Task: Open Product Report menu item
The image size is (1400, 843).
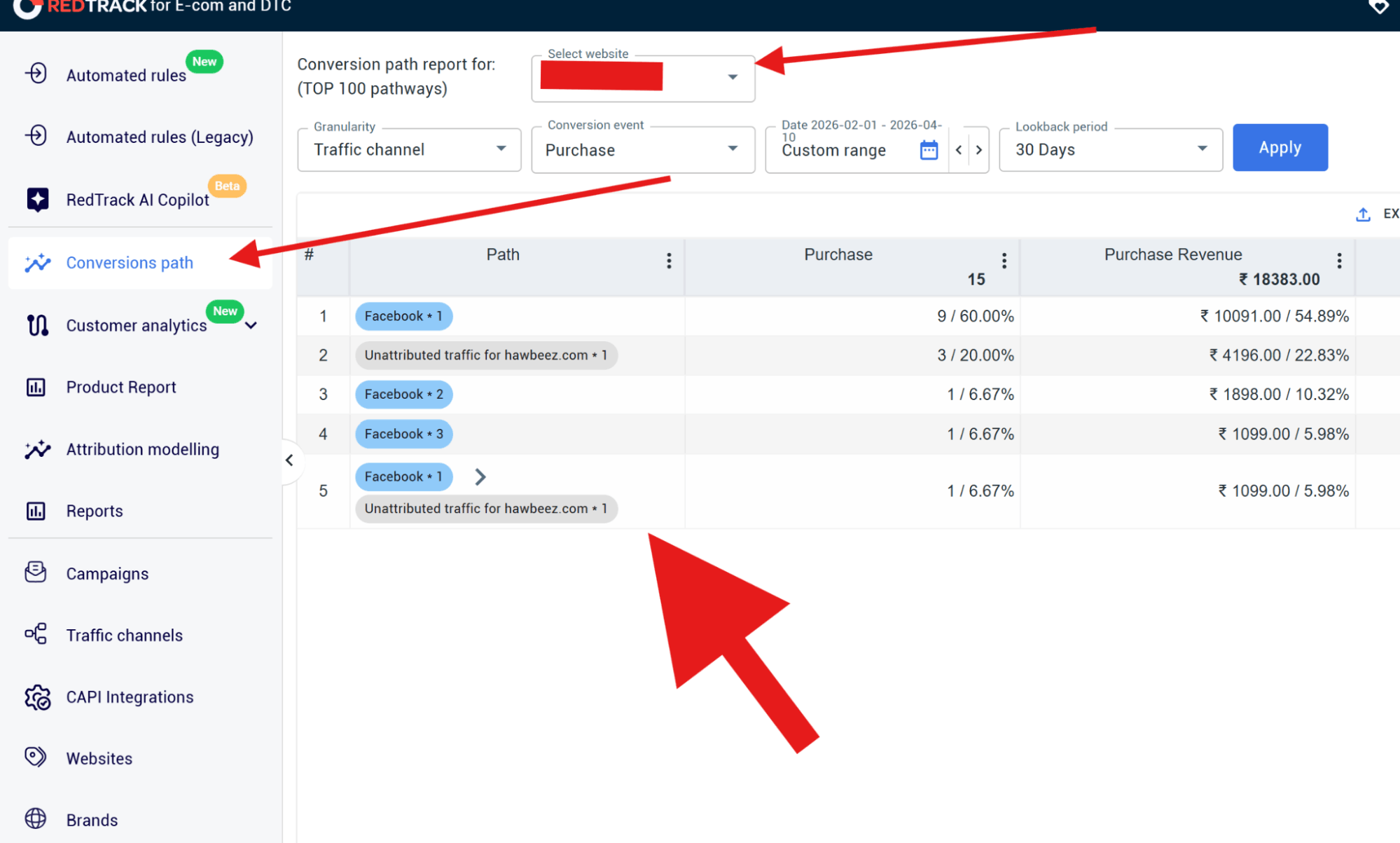Action: pyautogui.click(x=140, y=387)
